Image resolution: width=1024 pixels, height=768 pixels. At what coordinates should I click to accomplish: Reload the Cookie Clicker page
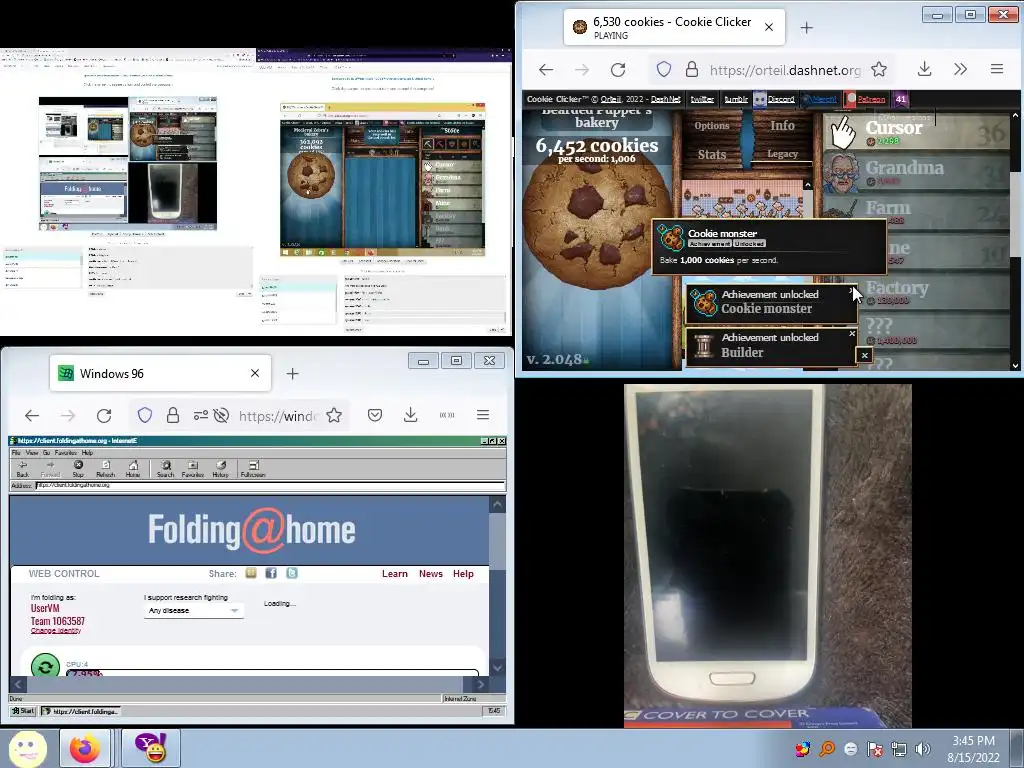click(x=618, y=69)
